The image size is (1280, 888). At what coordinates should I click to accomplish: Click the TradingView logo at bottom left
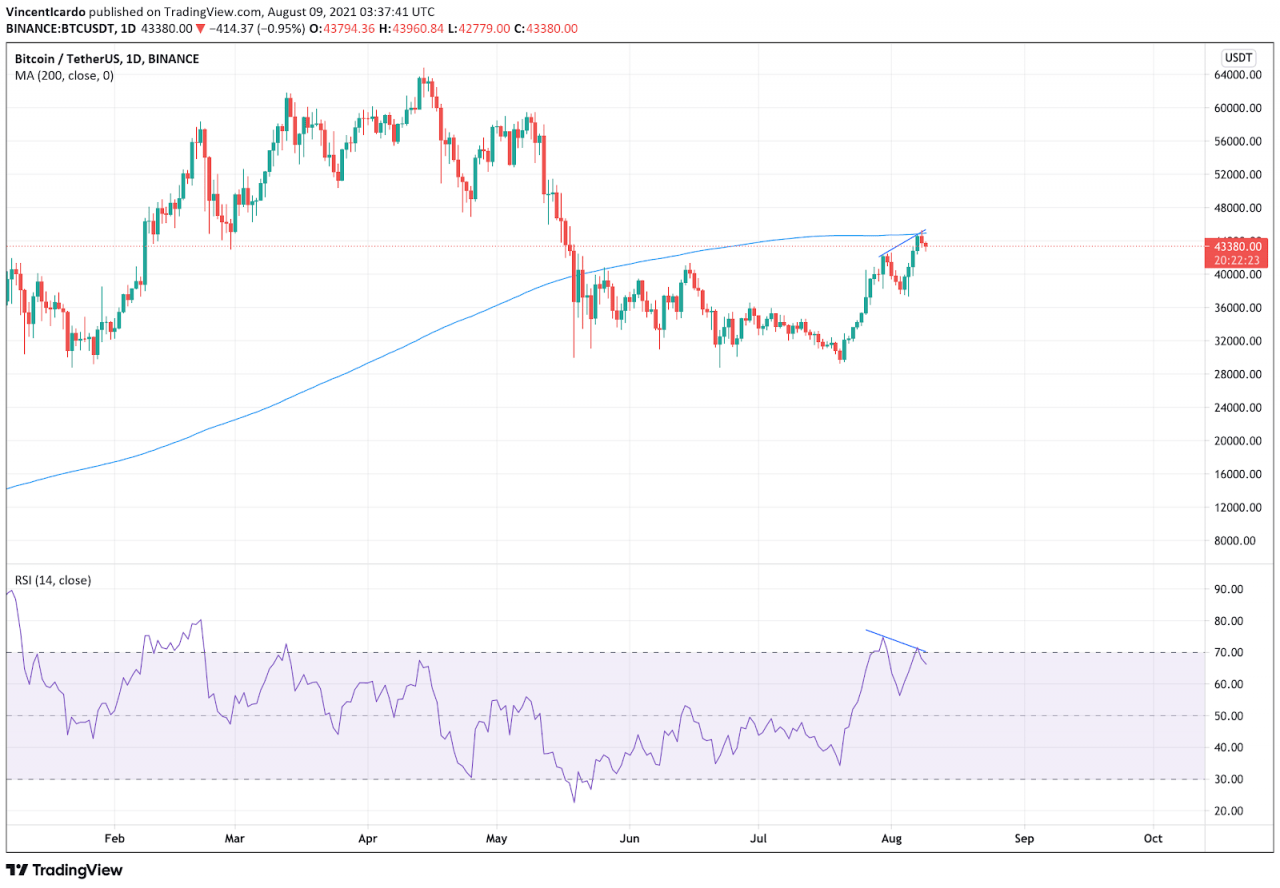coord(65,870)
